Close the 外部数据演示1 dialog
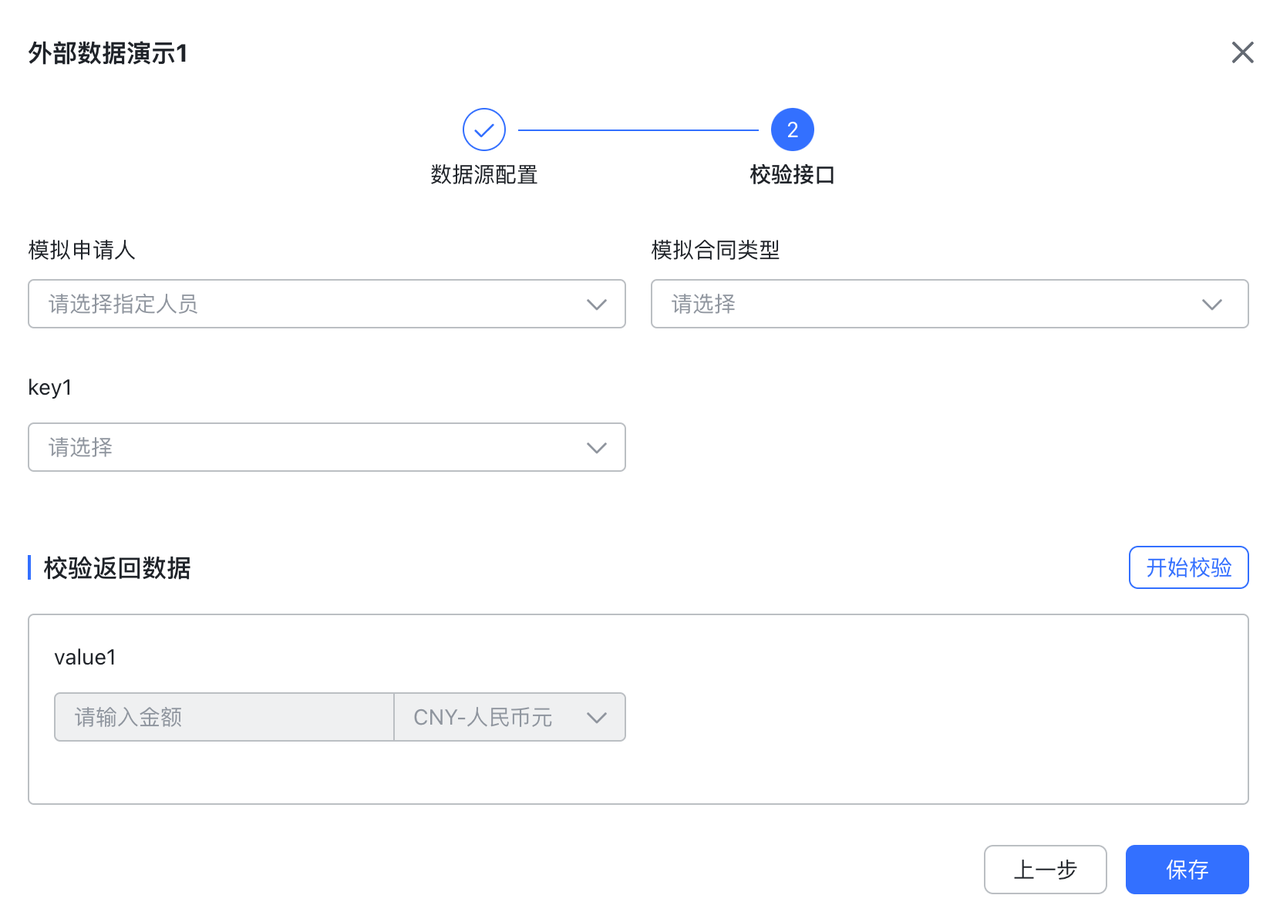Screen dimensions: 1280x922 [1242, 53]
